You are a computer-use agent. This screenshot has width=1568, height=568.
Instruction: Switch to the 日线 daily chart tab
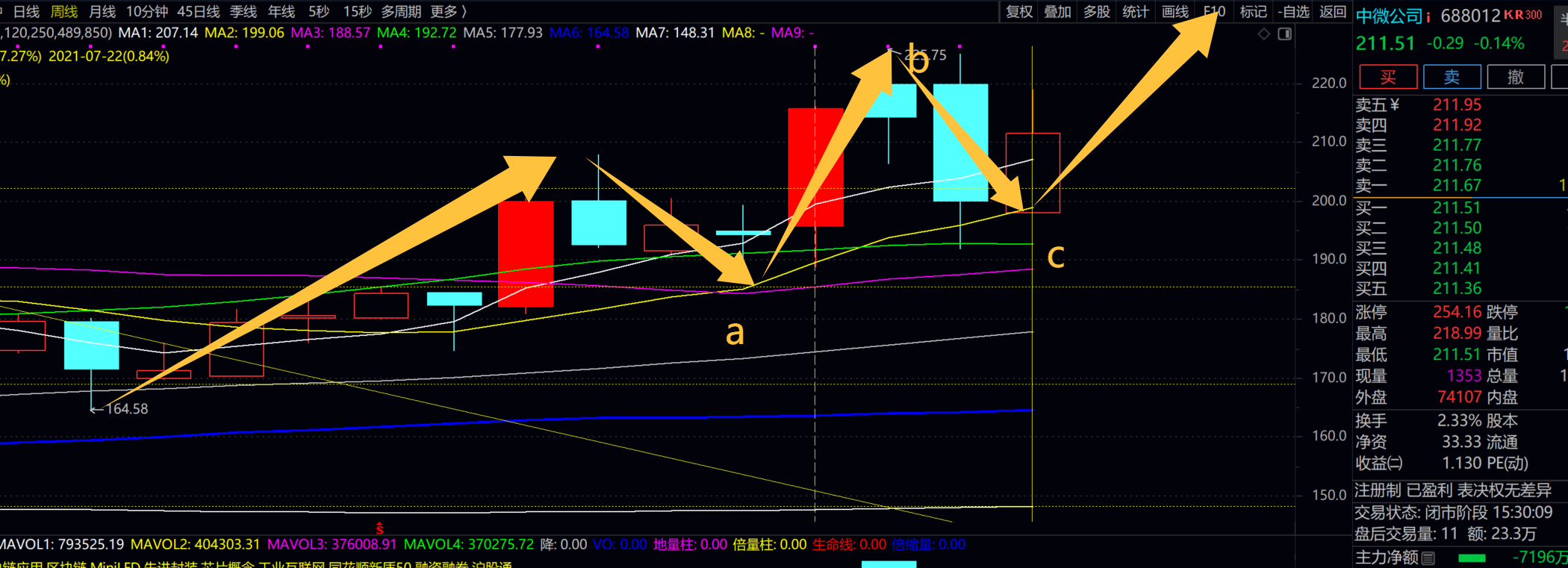[26, 12]
